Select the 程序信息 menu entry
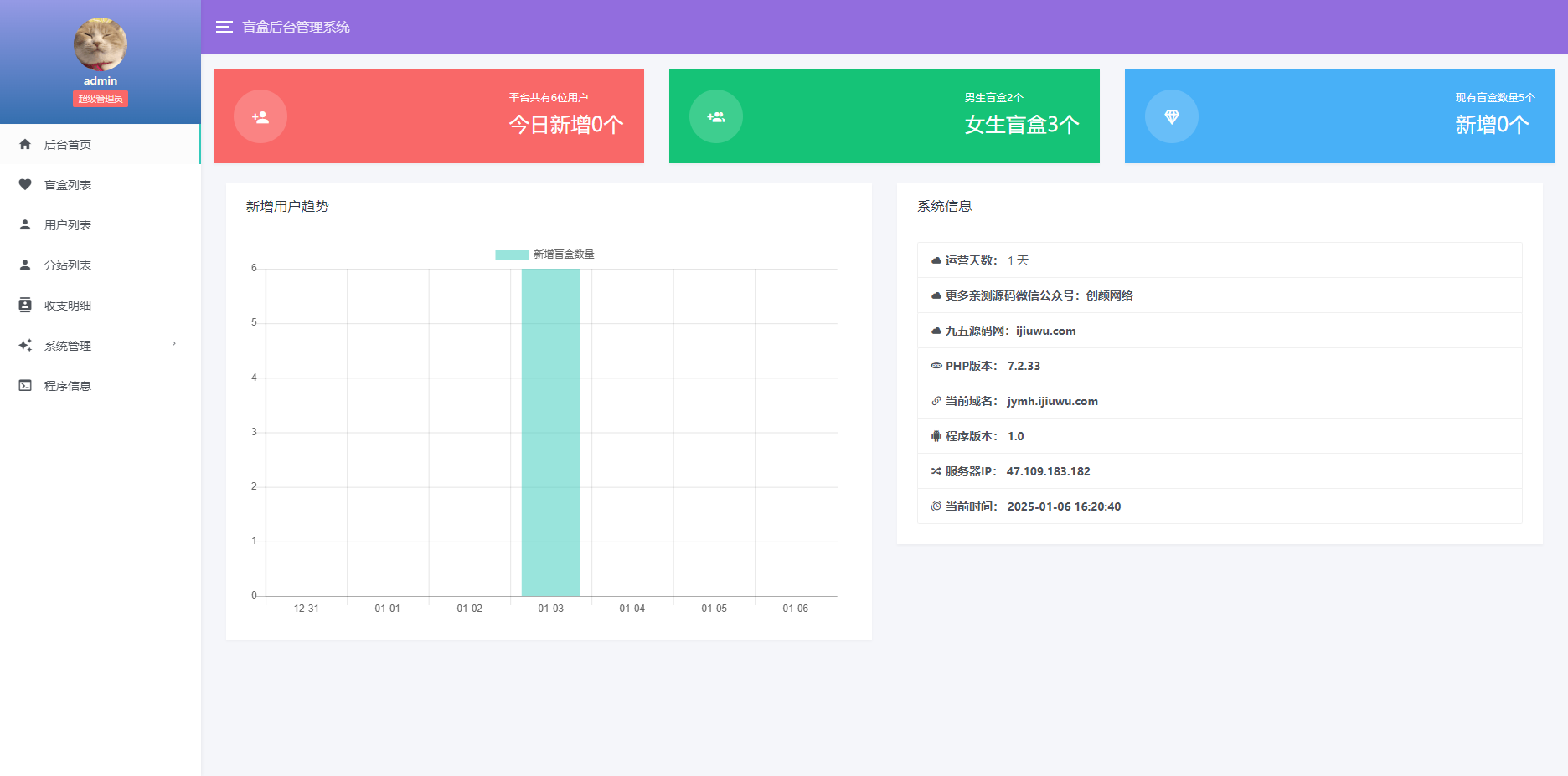 coord(68,385)
